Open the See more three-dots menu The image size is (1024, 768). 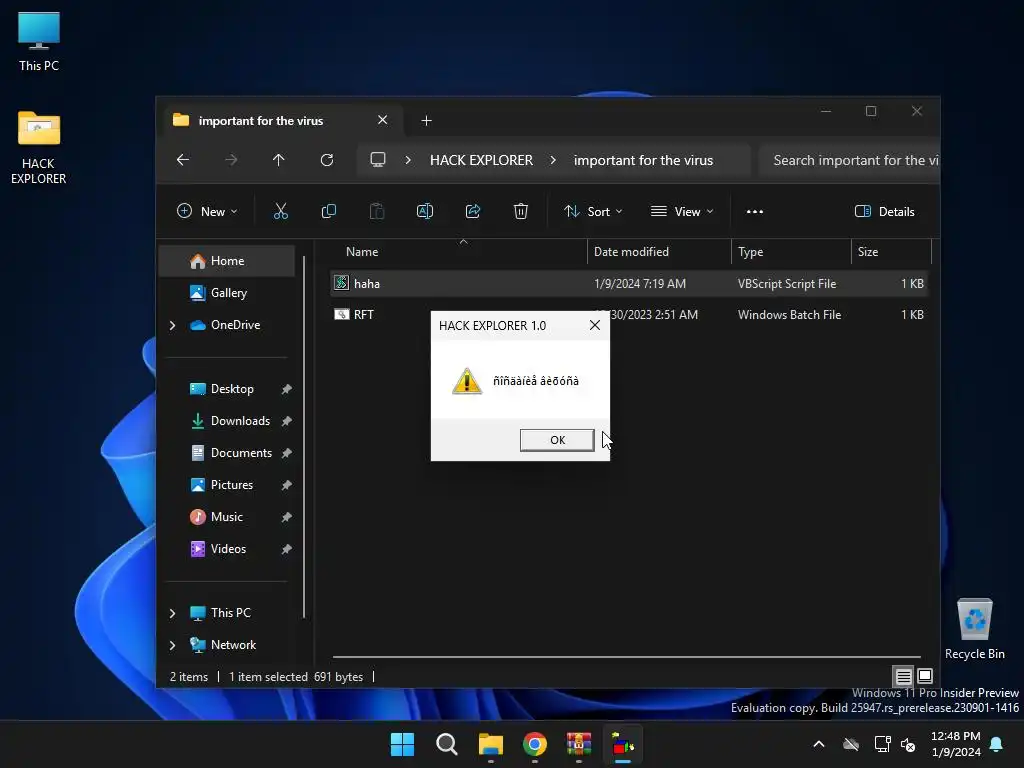pyautogui.click(x=755, y=211)
